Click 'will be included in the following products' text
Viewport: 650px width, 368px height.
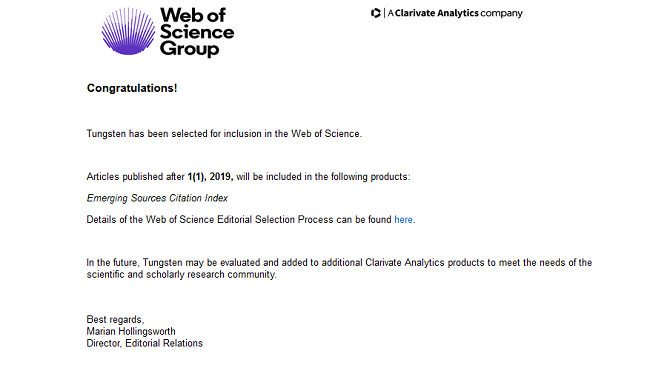tap(323, 177)
